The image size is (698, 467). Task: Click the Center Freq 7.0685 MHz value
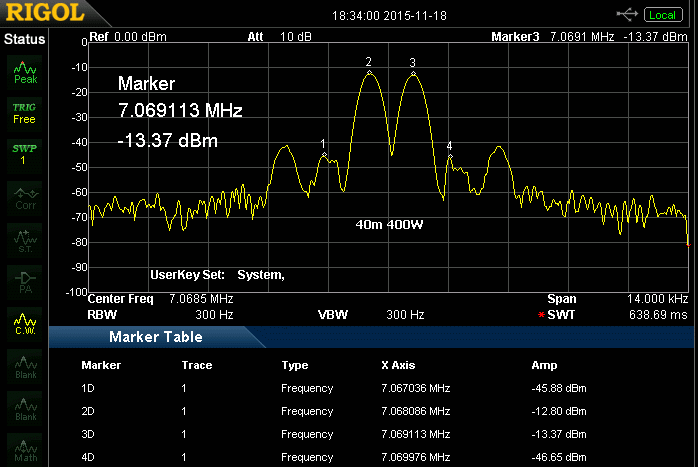pyautogui.click(x=201, y=299)
